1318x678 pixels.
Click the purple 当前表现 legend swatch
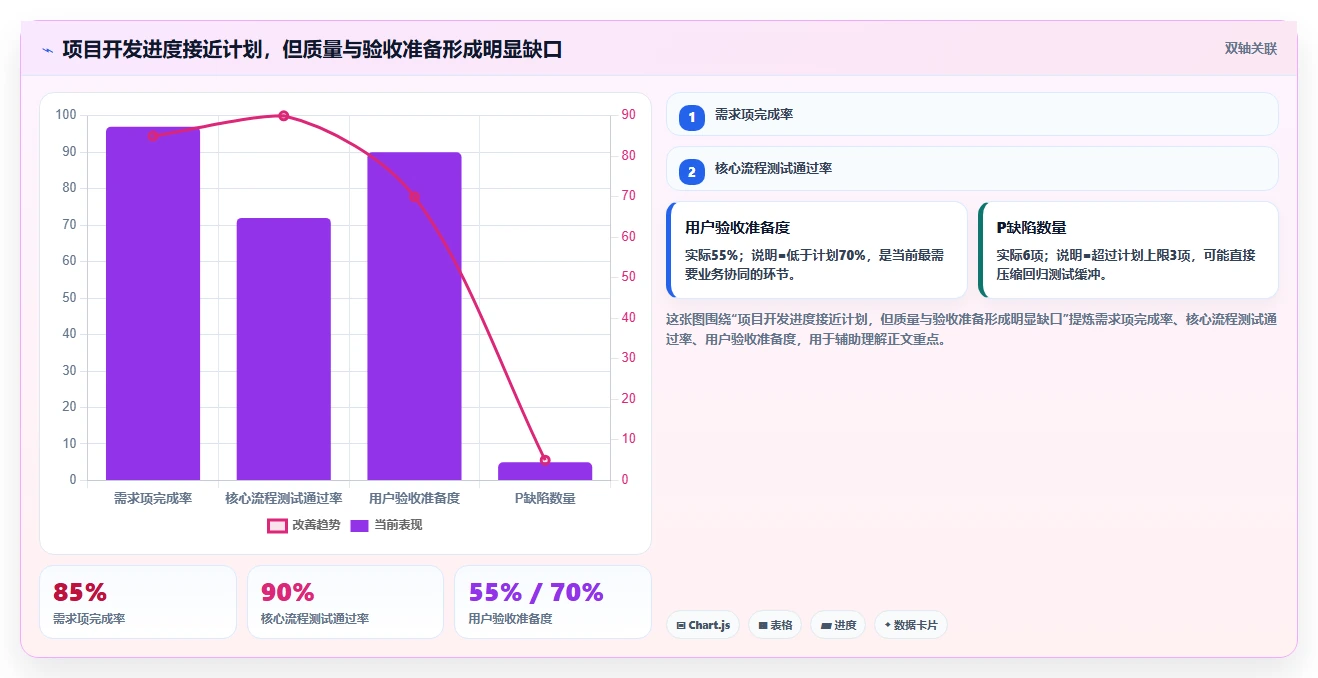(x=360, y=525)
